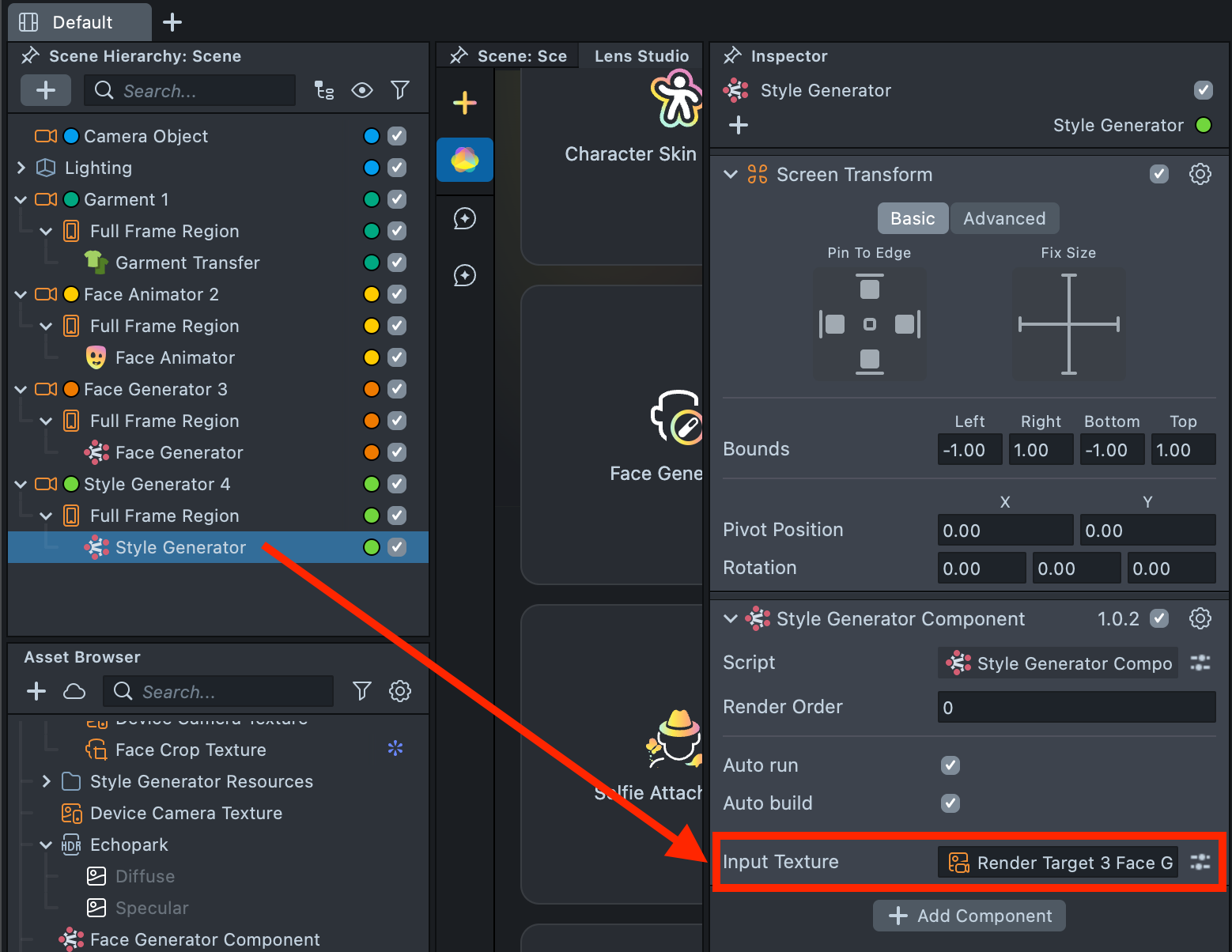Click the Bounds Left value field
The image size is (1232, 952).
[x=970, y=450]
